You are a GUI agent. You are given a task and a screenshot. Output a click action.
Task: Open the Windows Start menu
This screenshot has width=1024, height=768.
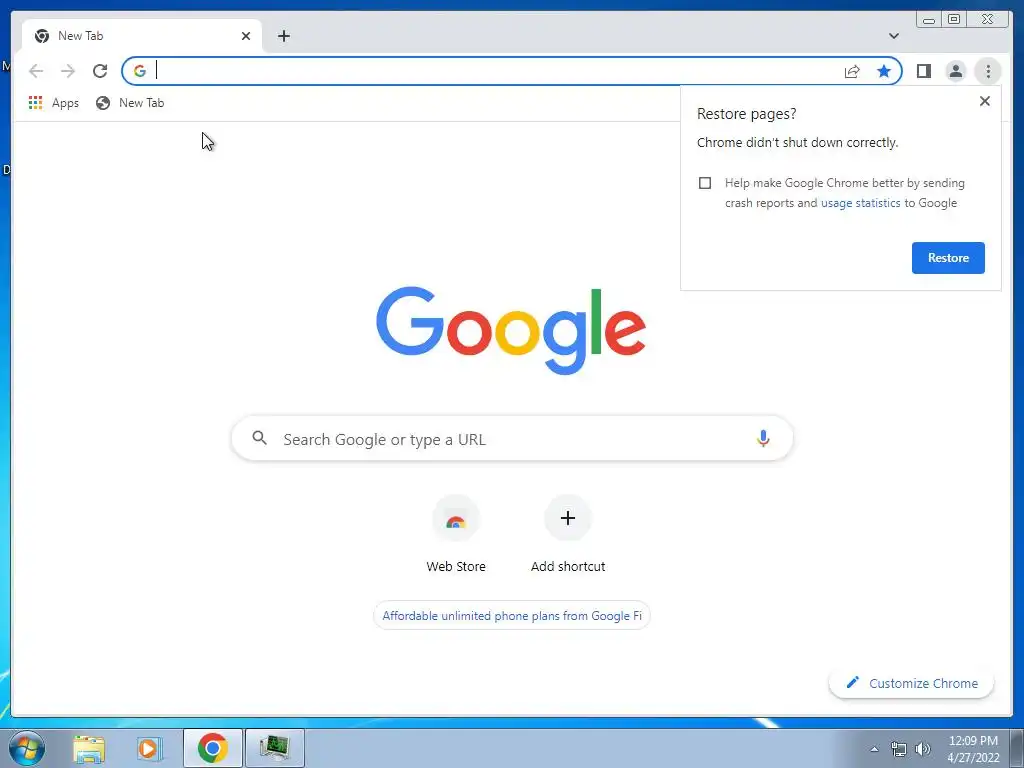[26, 748]
